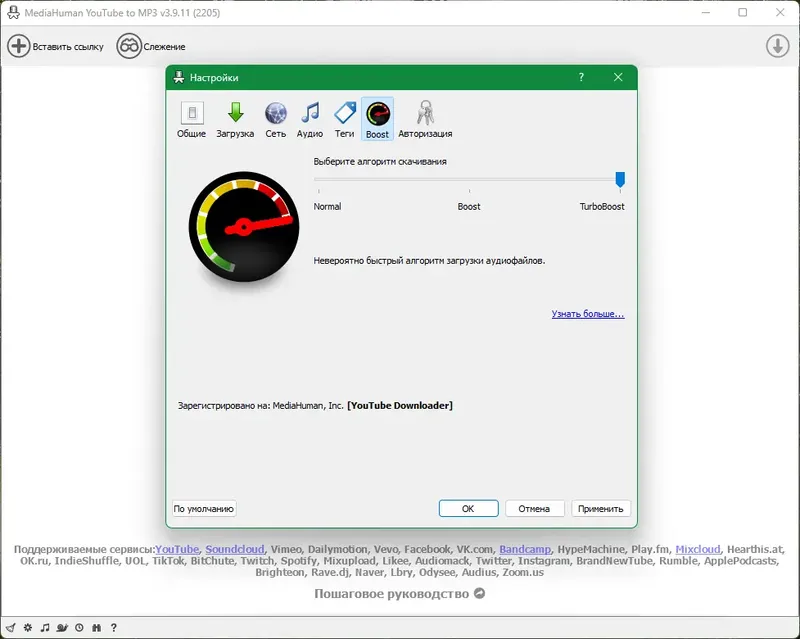Viewport: 800px width, 639px height.
Task: Open the YouTube supported service link
Action: (176, 549)
